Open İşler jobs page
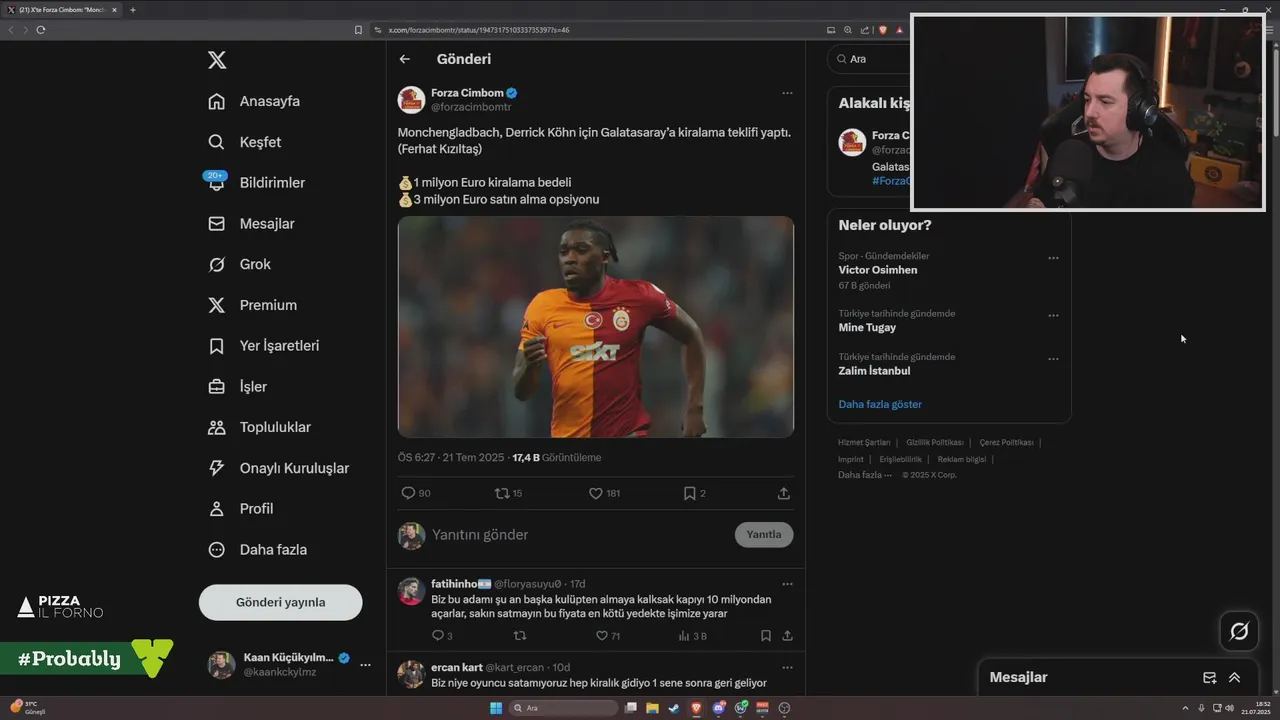Screen dimensions: 1280x720 coord(237,386)
